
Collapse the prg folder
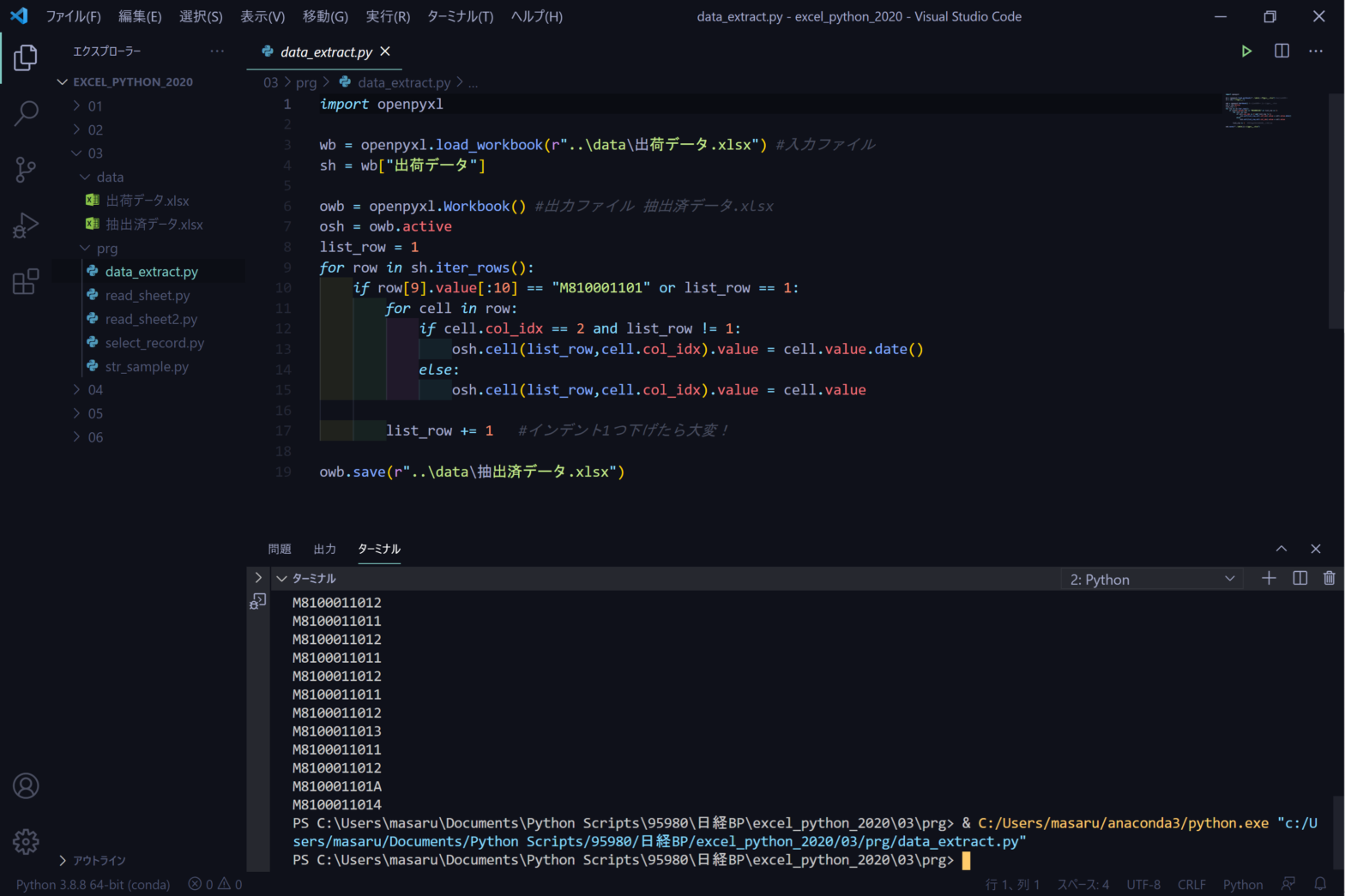point(106,249)
